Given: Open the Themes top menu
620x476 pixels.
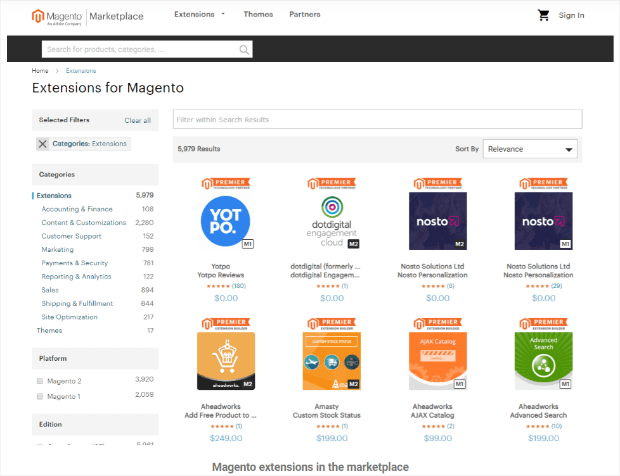Looking at the screenshot, I should (258, 14).
